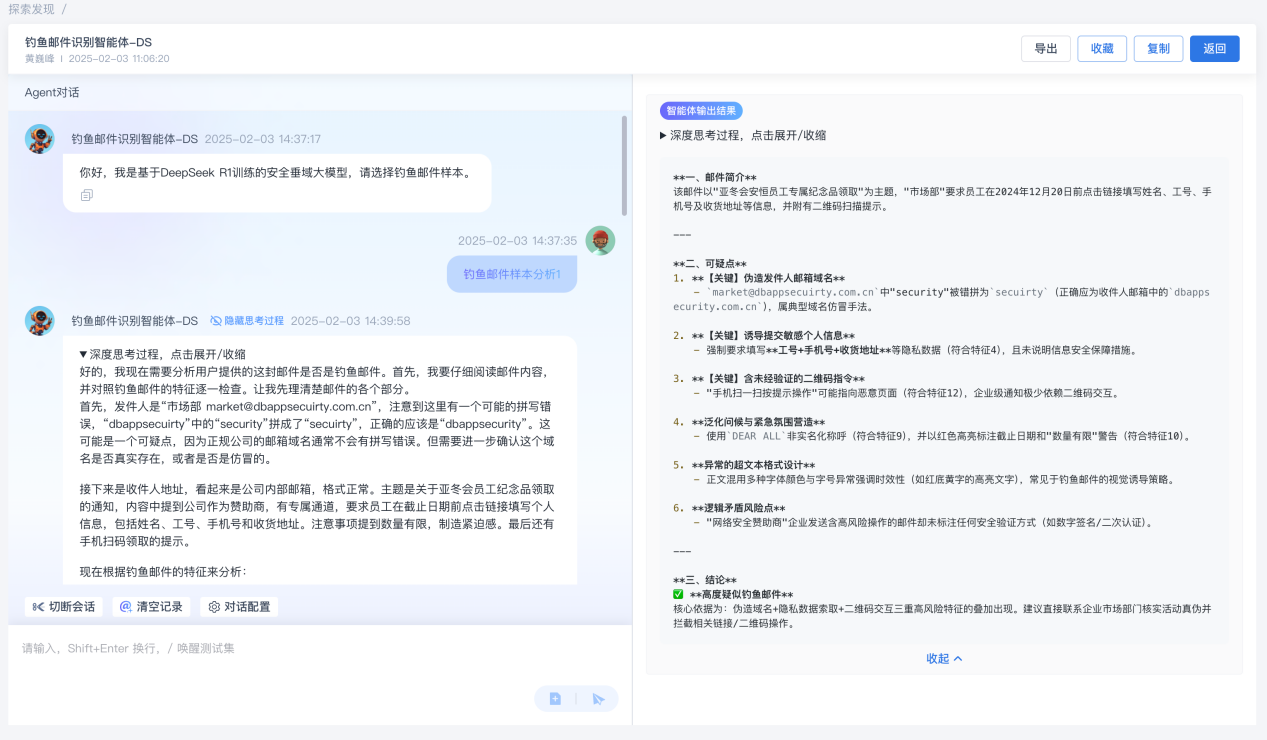This screenshot has width=1267, height=740.
Task: Collapse output panel with 收起 chevron
Action: click(944, 659)
